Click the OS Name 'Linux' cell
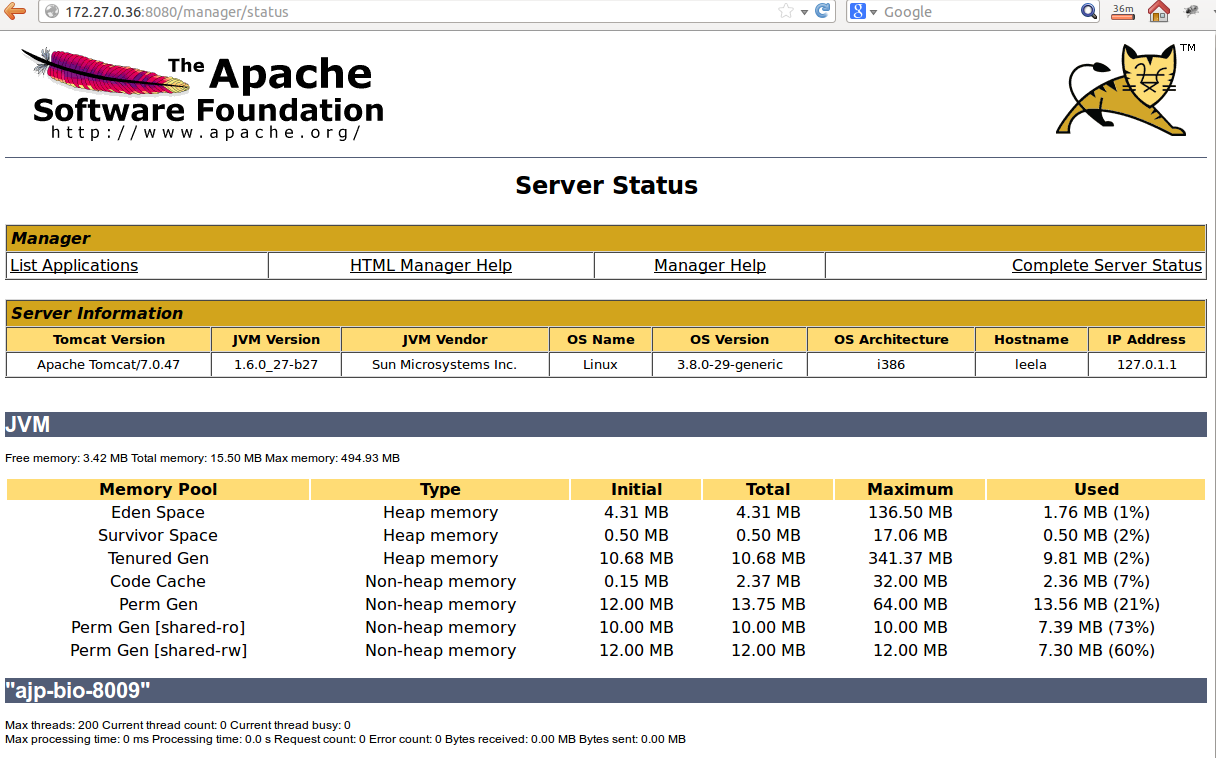Image resolution: width=1216 pixels, height=758 pixels. (601, 364)
